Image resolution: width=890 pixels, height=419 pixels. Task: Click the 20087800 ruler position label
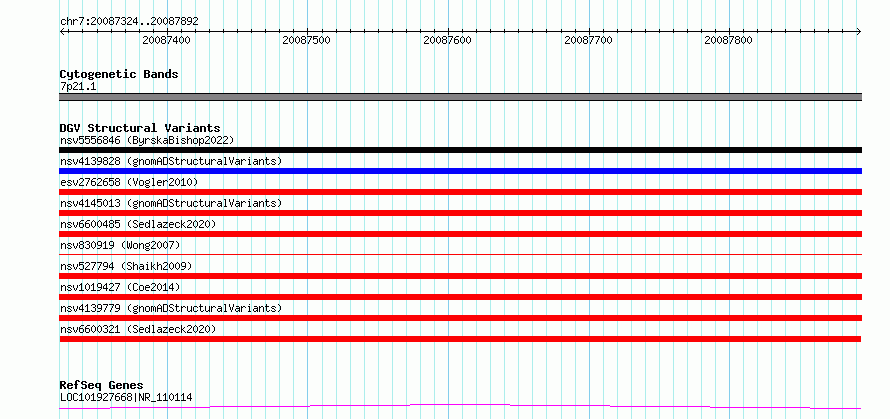point(728,40)
